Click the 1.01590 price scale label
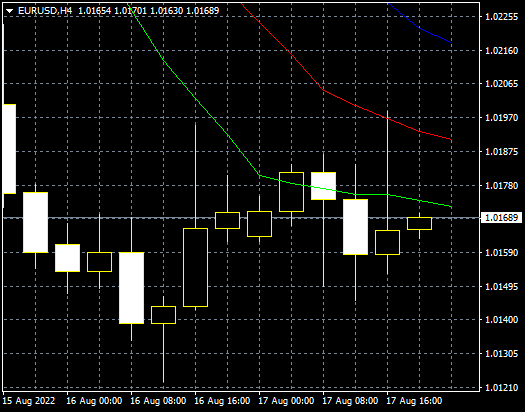 [502, 253]
